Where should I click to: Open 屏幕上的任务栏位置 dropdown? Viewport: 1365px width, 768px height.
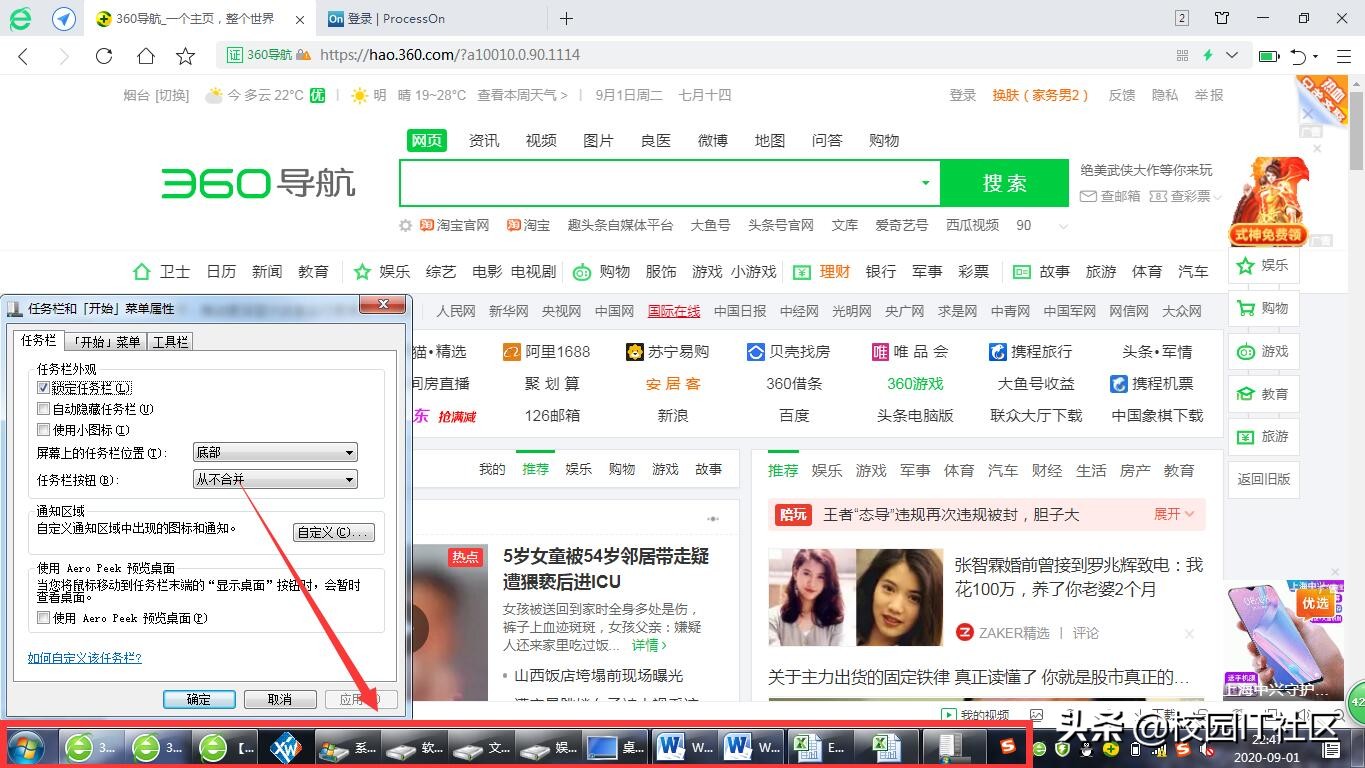point(275,453)
